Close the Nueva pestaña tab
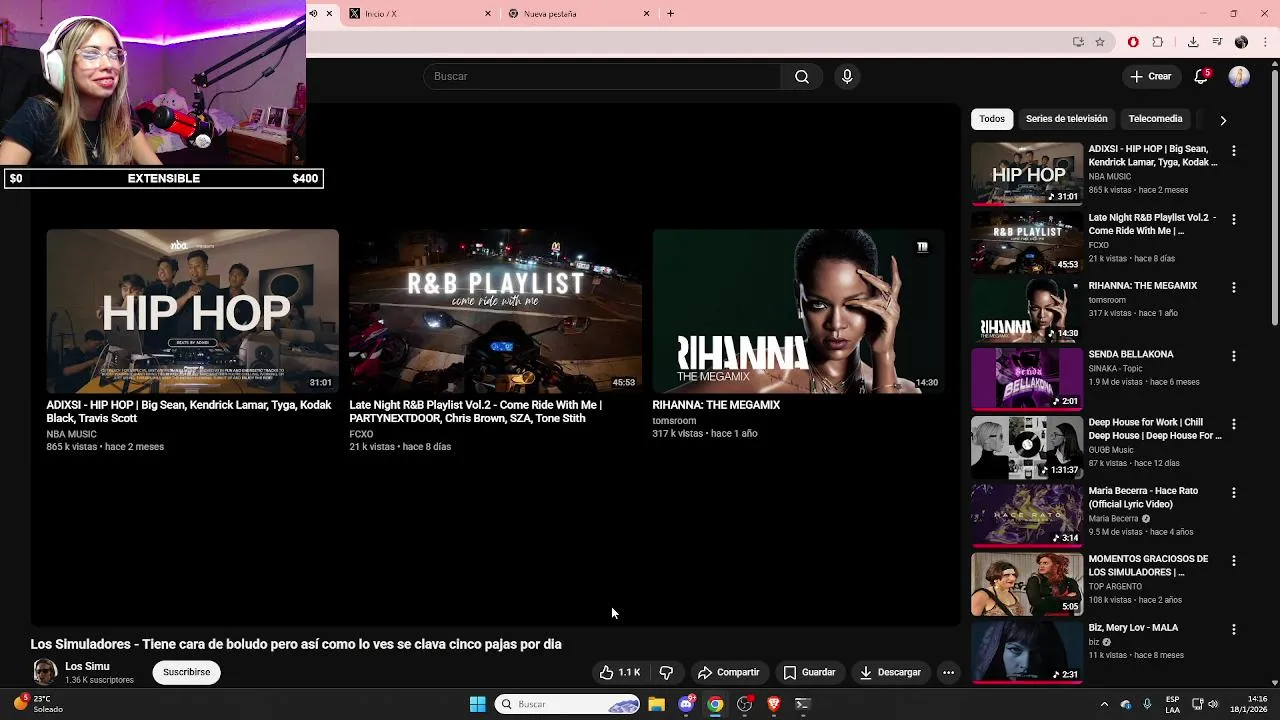The width and height of the screenshot is (1280, 720). pos(646,14)
